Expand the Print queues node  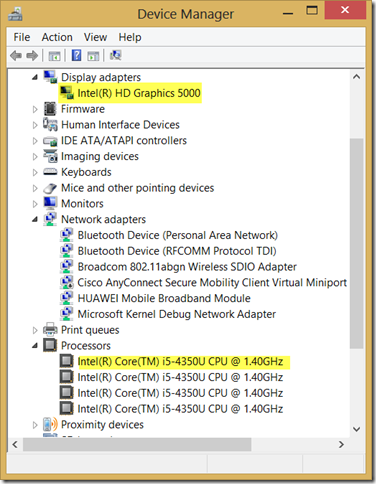pos(35,330)
